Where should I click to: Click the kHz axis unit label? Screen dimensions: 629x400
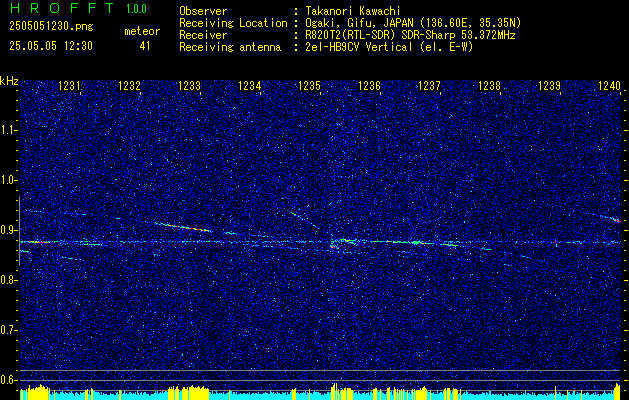point(9,81)
